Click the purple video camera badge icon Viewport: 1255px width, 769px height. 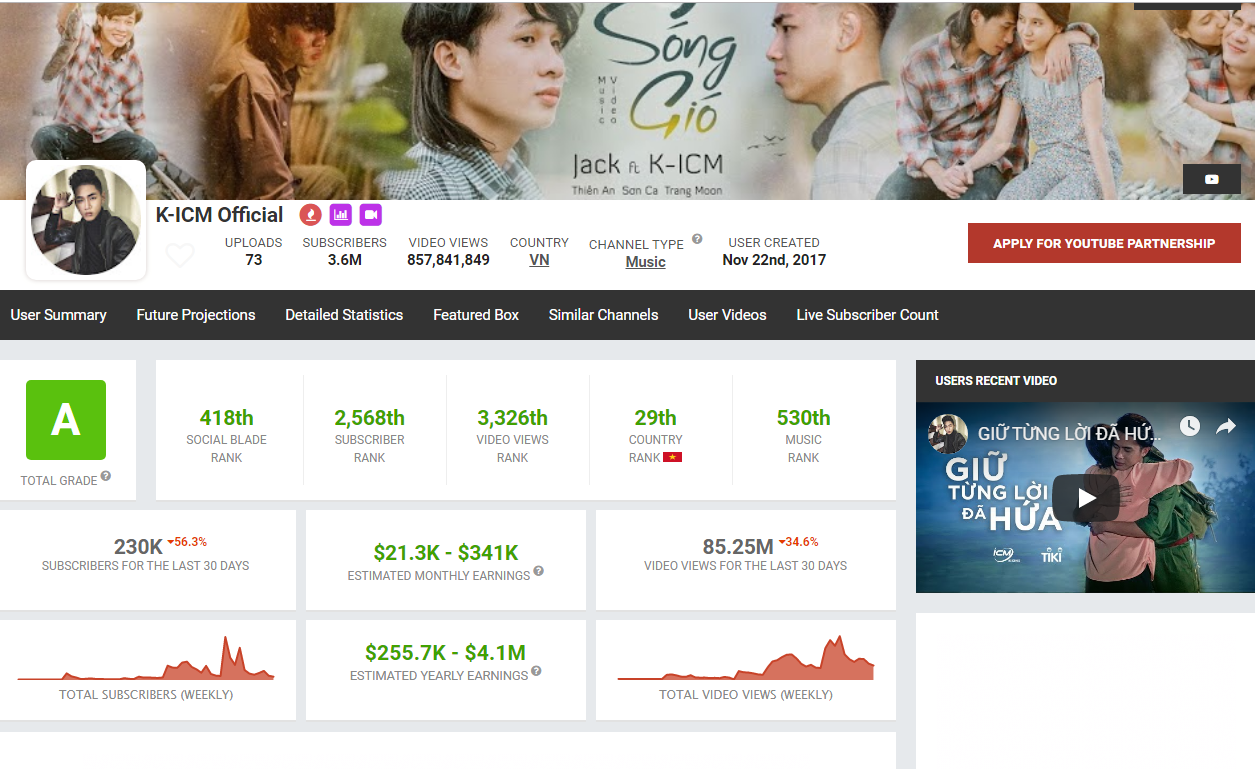pos(370,214)
